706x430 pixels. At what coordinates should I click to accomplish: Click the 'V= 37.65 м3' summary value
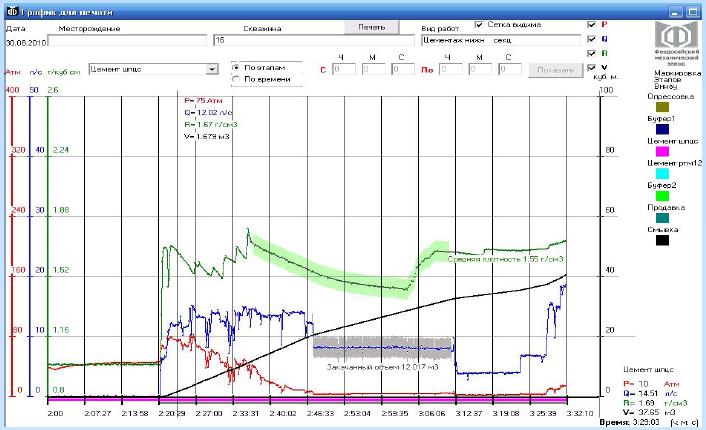[649, 412]
